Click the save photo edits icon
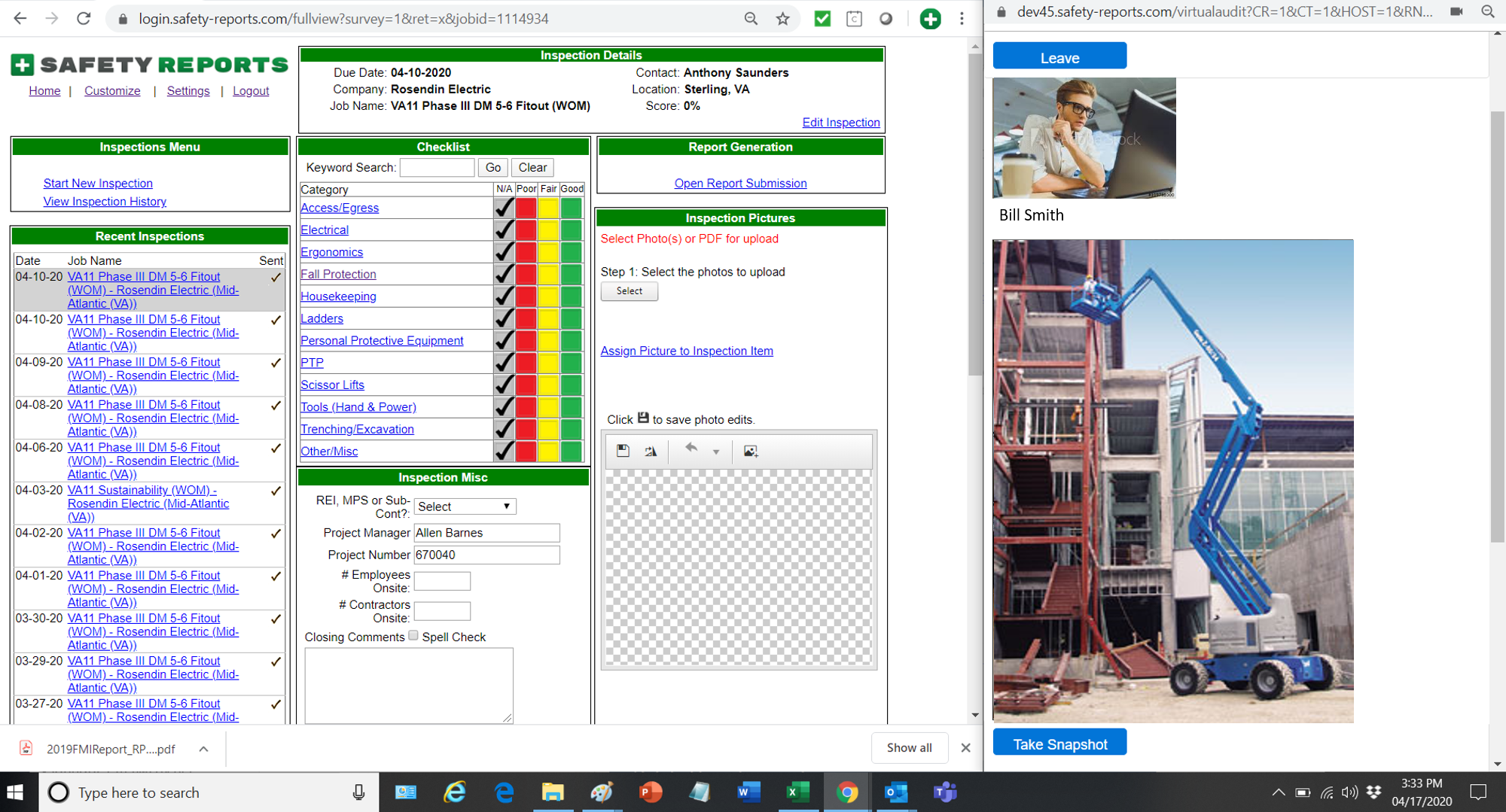 [623, 451]
